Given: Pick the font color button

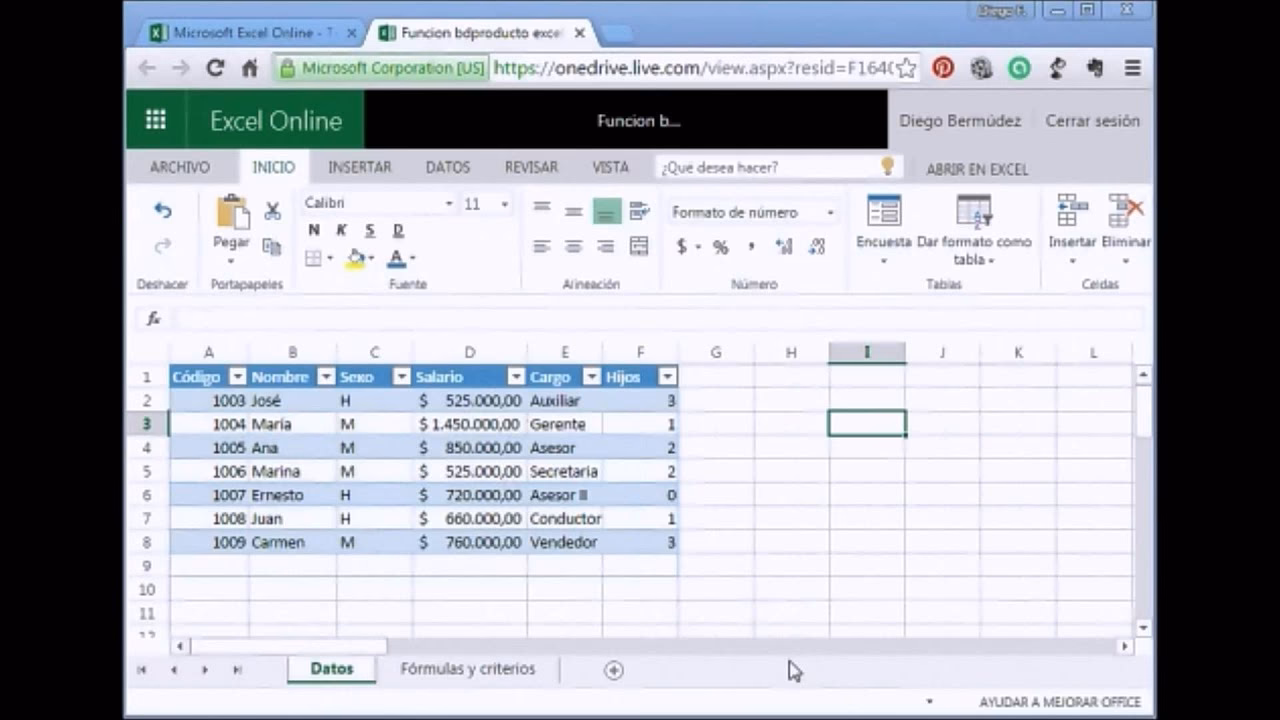Looking at the screenshot, I should (396, 258).
